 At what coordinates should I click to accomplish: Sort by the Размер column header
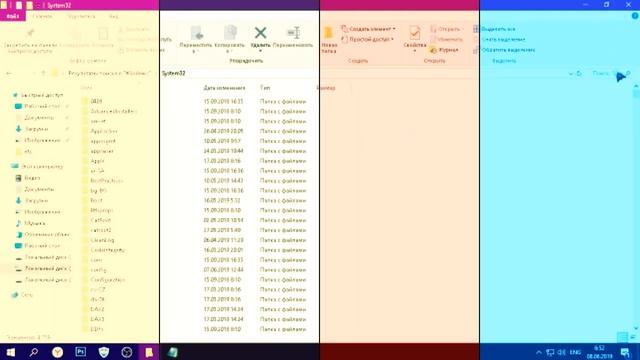coord(326,88)
